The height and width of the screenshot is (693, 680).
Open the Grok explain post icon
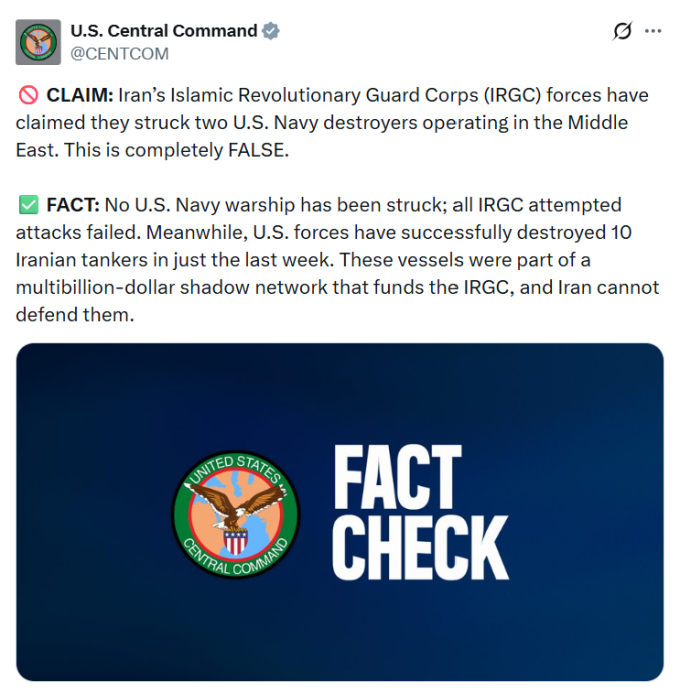pyautogui.click(x=622, y=31)
